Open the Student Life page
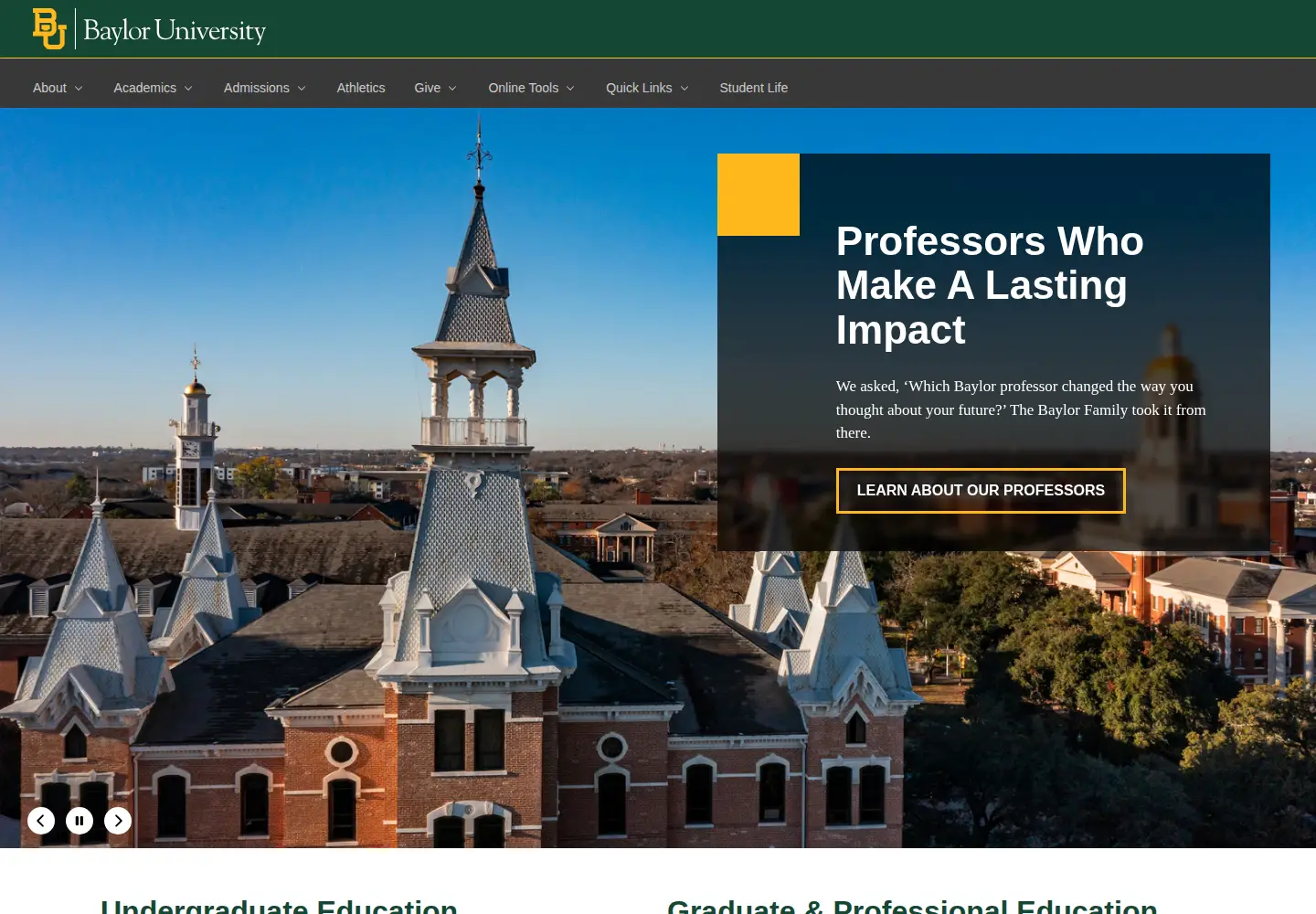The height and width of the screenshot is (914, 1316). [753, 88]
